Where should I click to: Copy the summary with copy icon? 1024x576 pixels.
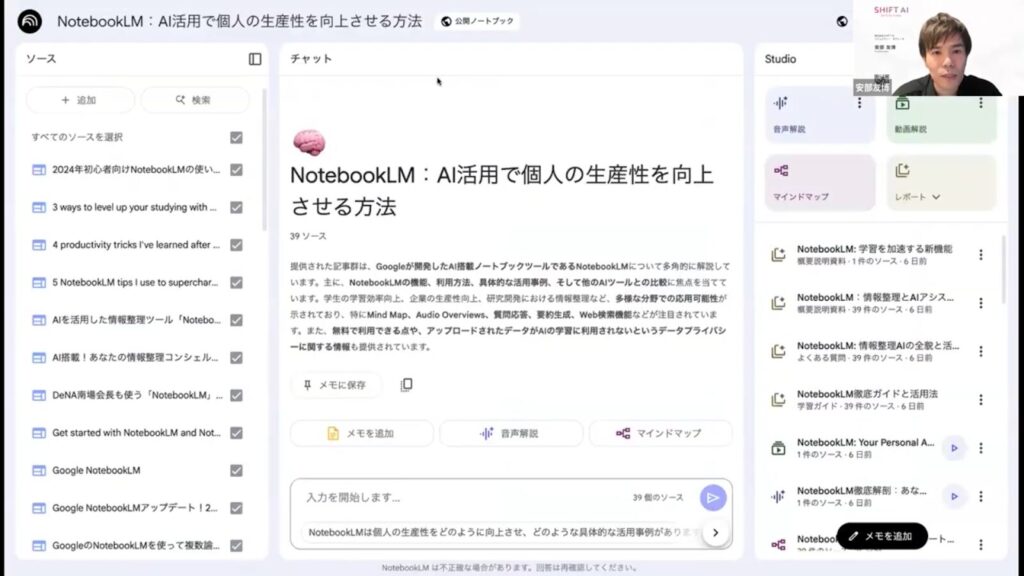coord(406,385)
